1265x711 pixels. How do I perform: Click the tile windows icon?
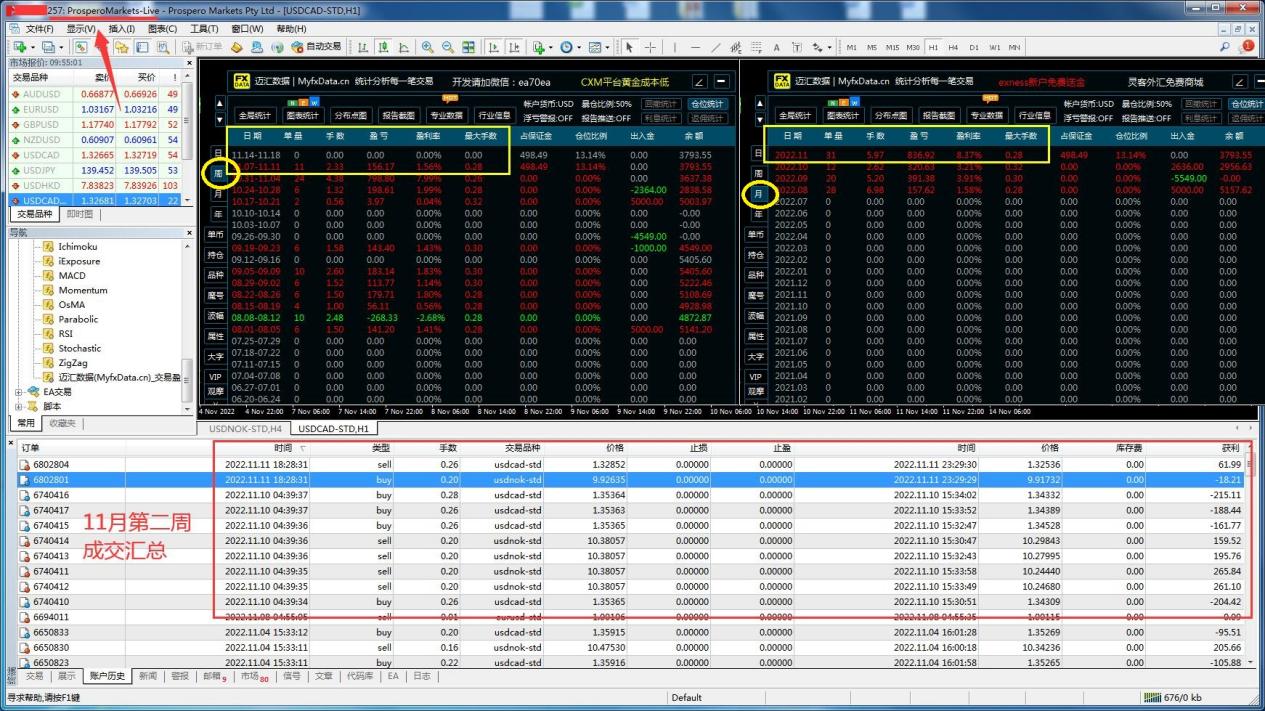(x=469, y=47)
